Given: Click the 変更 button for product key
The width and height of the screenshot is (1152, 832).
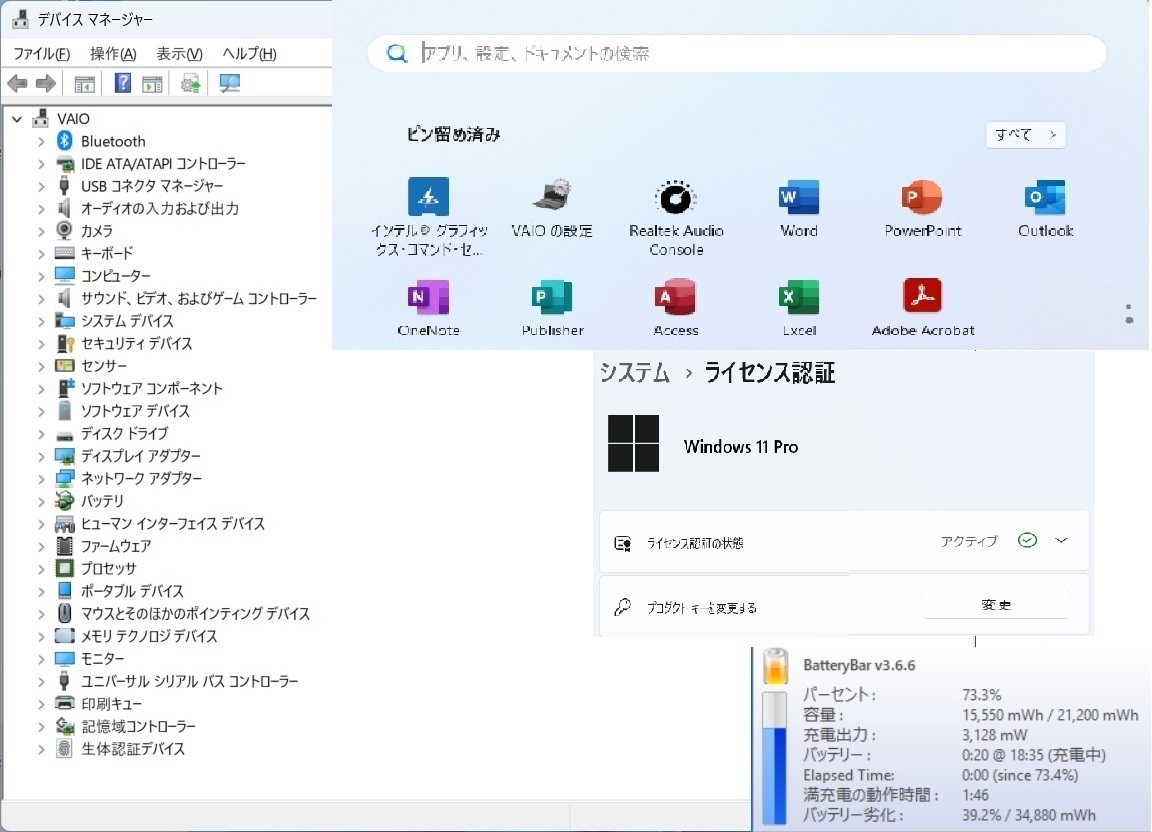Looking at the screenshot, I should [x=996, y=605].
